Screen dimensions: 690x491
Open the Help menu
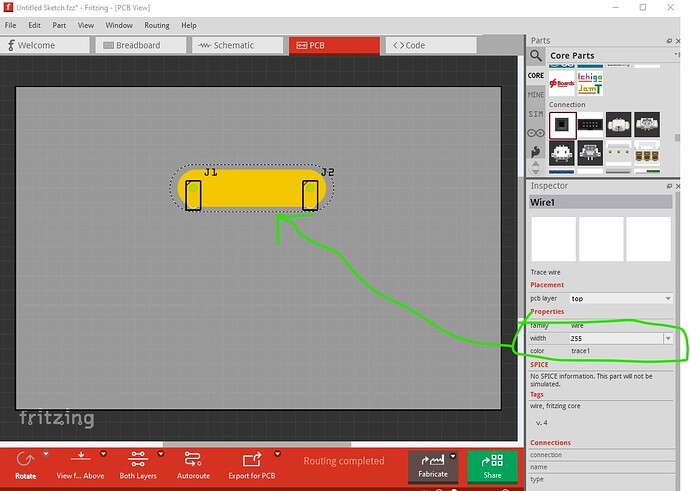tap(189, 25)
